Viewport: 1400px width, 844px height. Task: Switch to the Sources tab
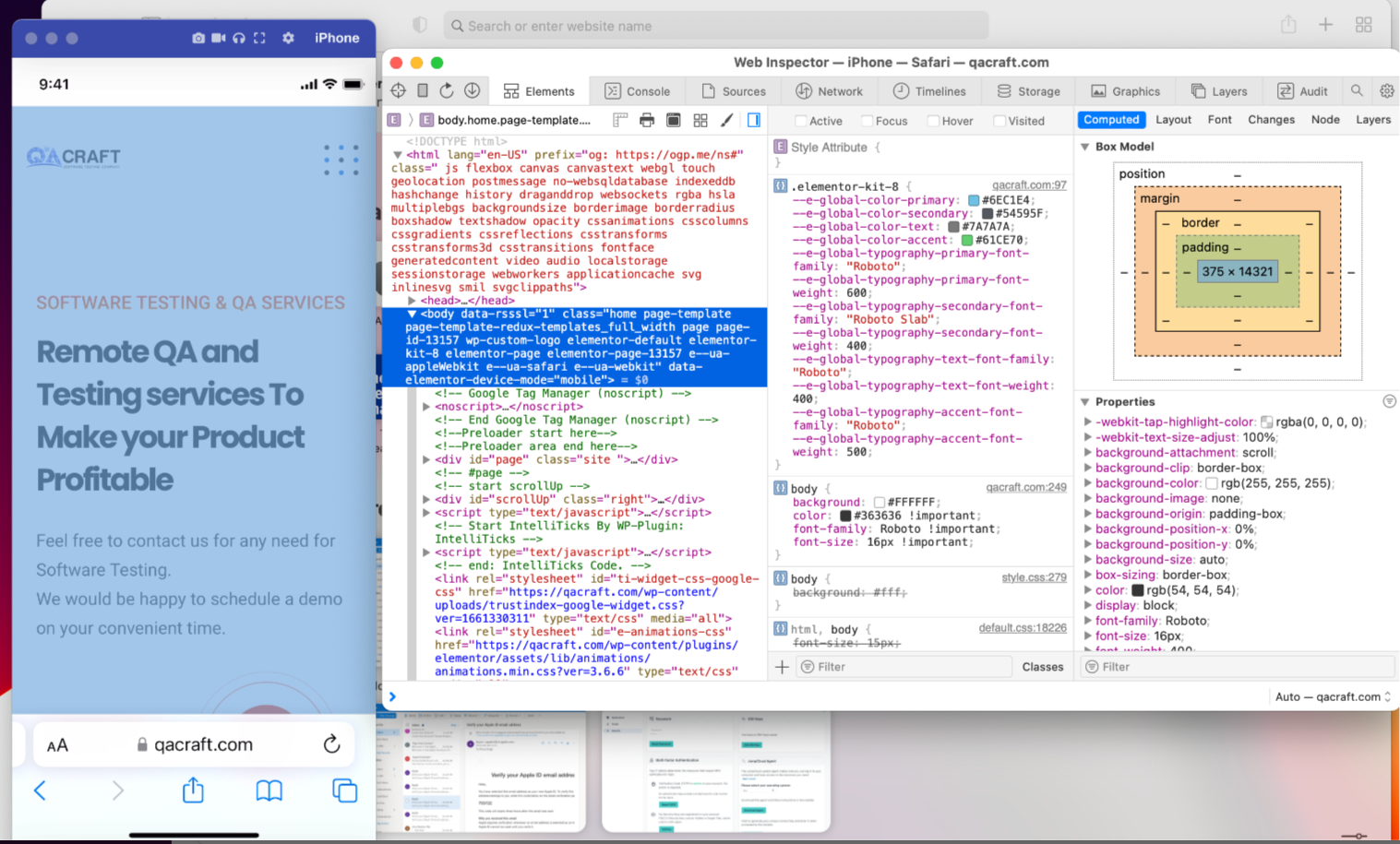[734, 91]
